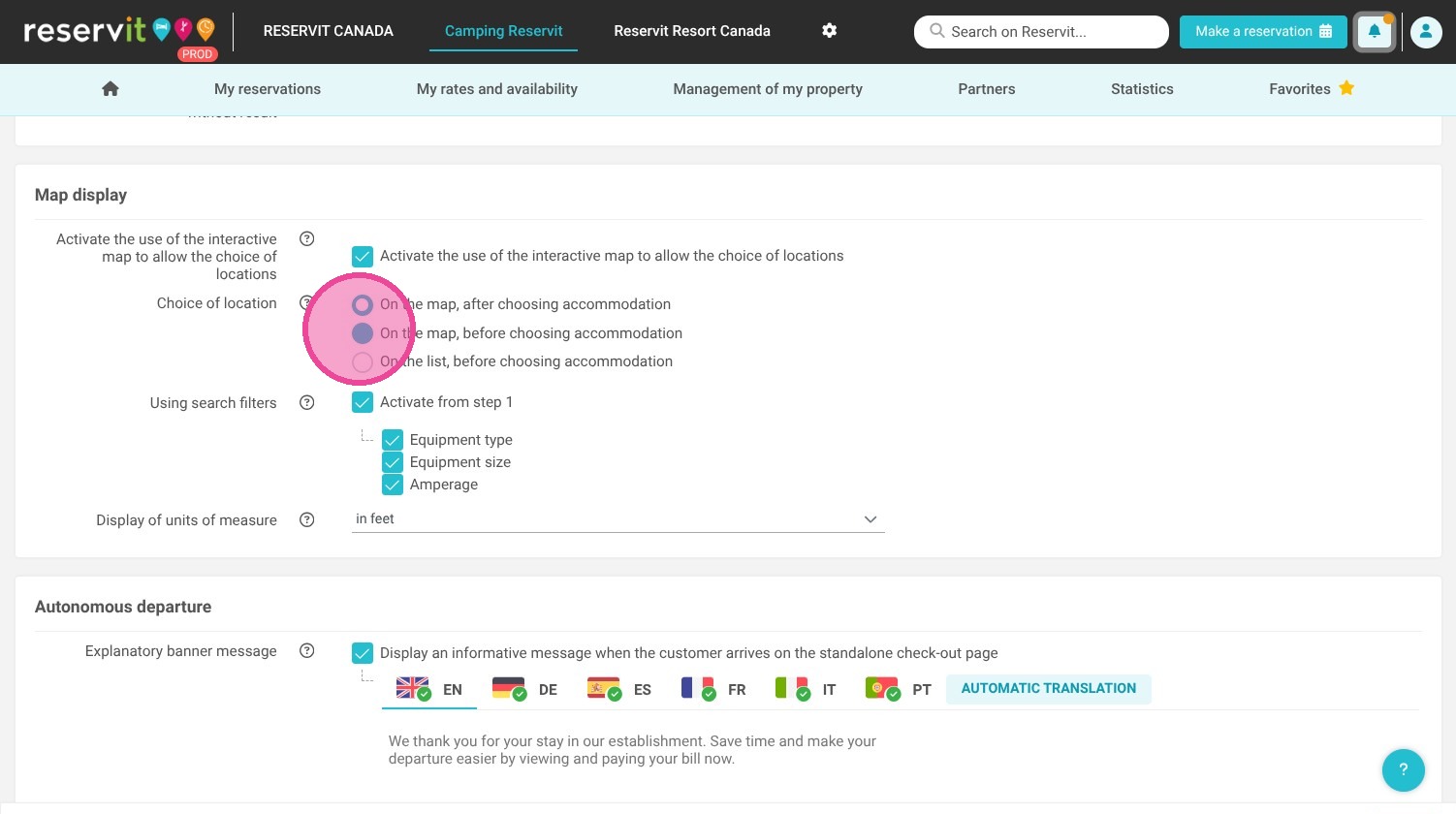Toggle Equipment type checkbox
The height and width of the screenshot is (814, 1456).
[x=393, y=440]
